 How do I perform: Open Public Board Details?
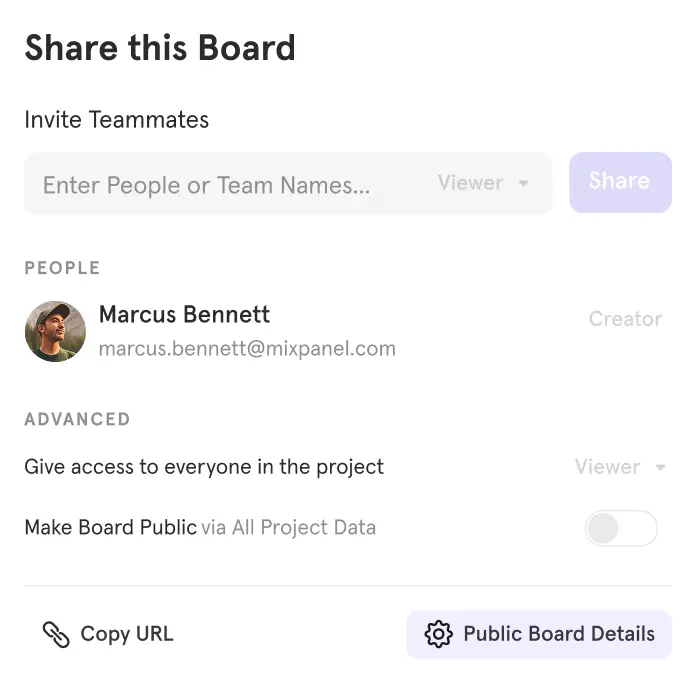click(x=558, y=634)
